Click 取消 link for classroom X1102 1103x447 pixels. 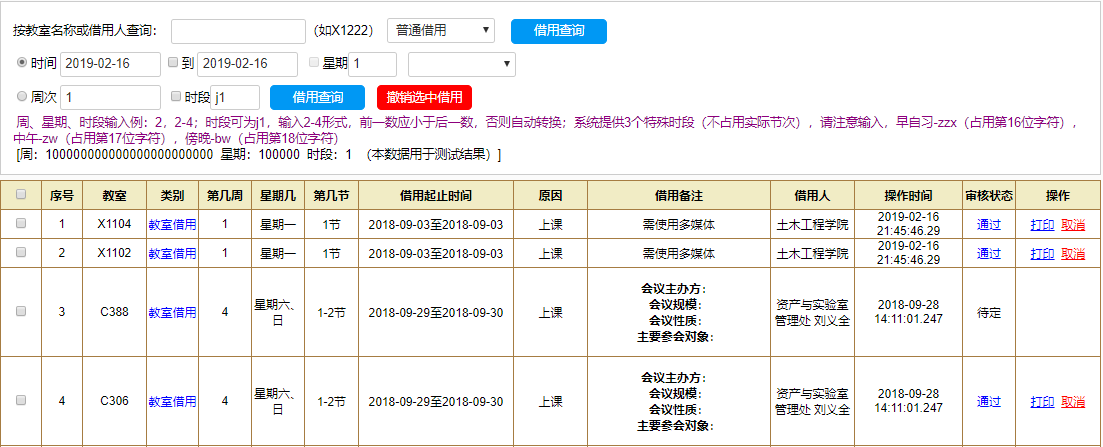[1073, 254]
